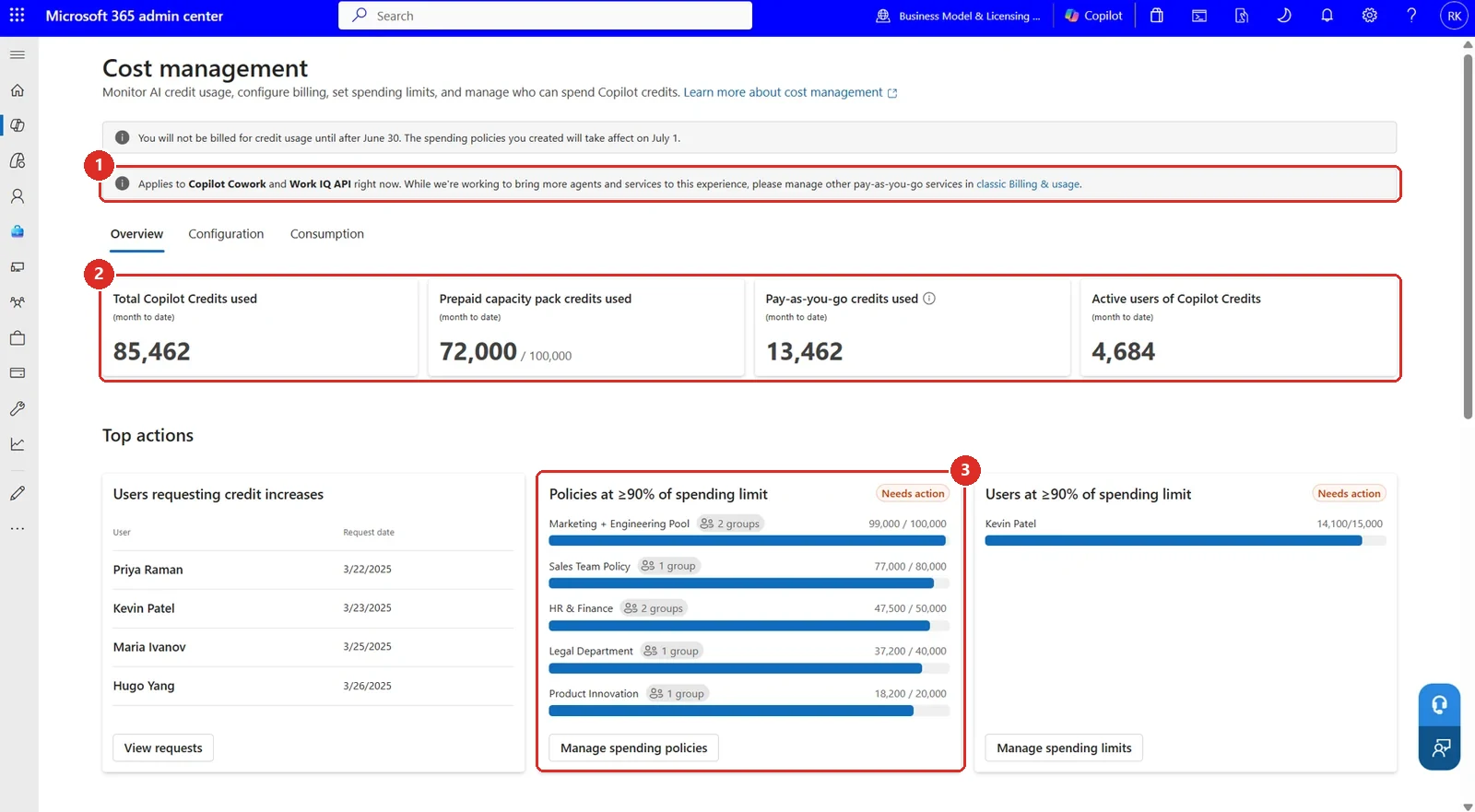Open the notifications bell
The height and width of the screenshot is (812, 1475).
[x=1327, y=16]
